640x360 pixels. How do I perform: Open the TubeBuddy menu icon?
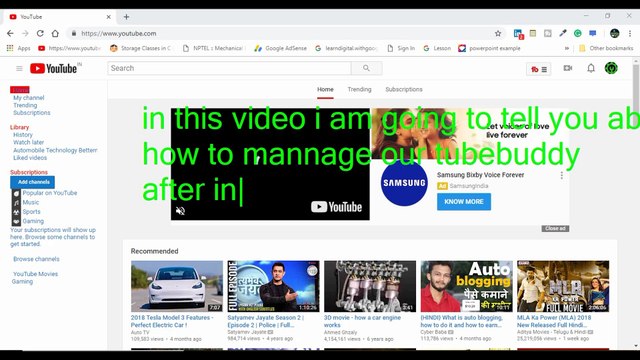539,69
